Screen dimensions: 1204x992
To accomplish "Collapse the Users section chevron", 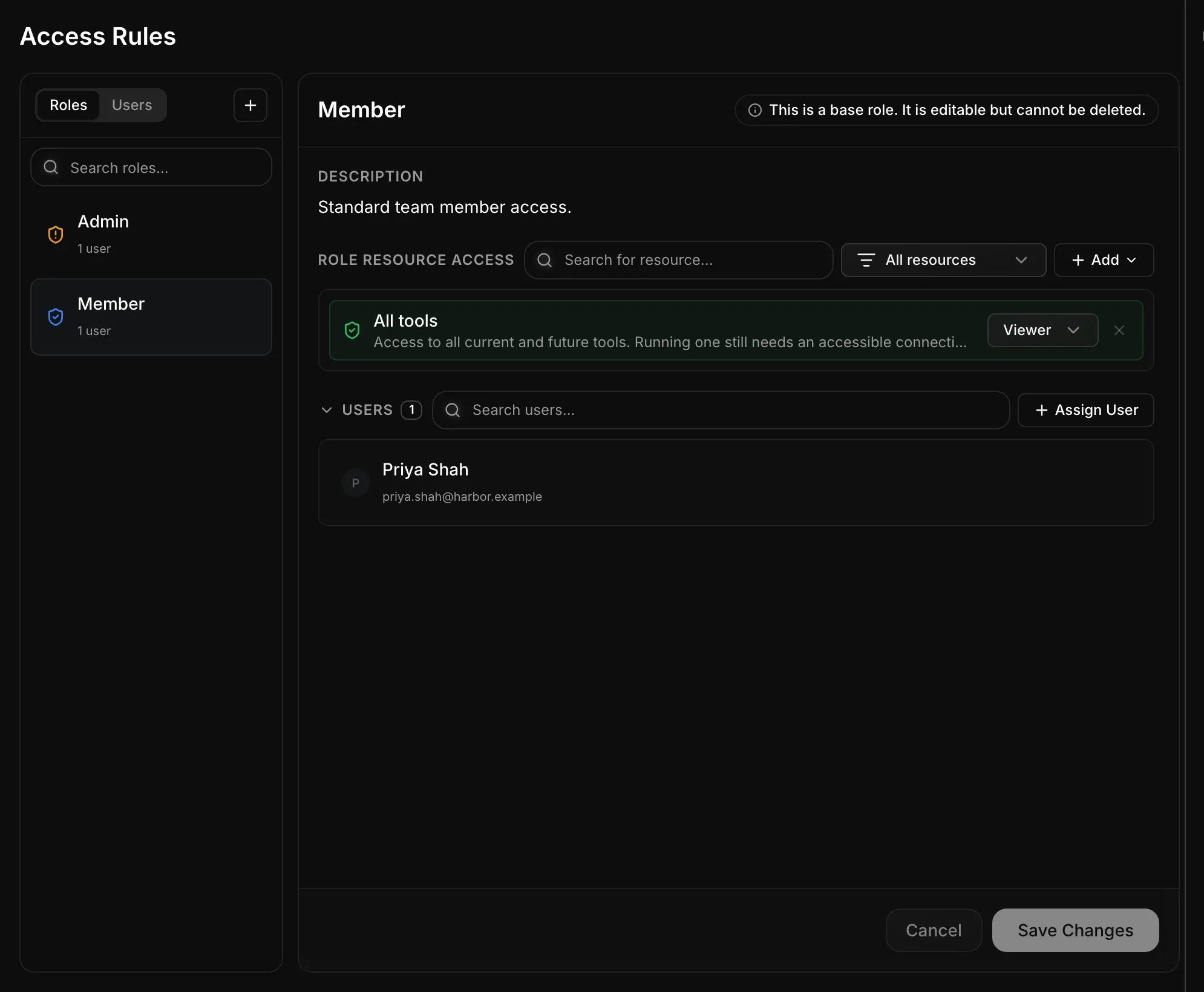I will (327, 410).
